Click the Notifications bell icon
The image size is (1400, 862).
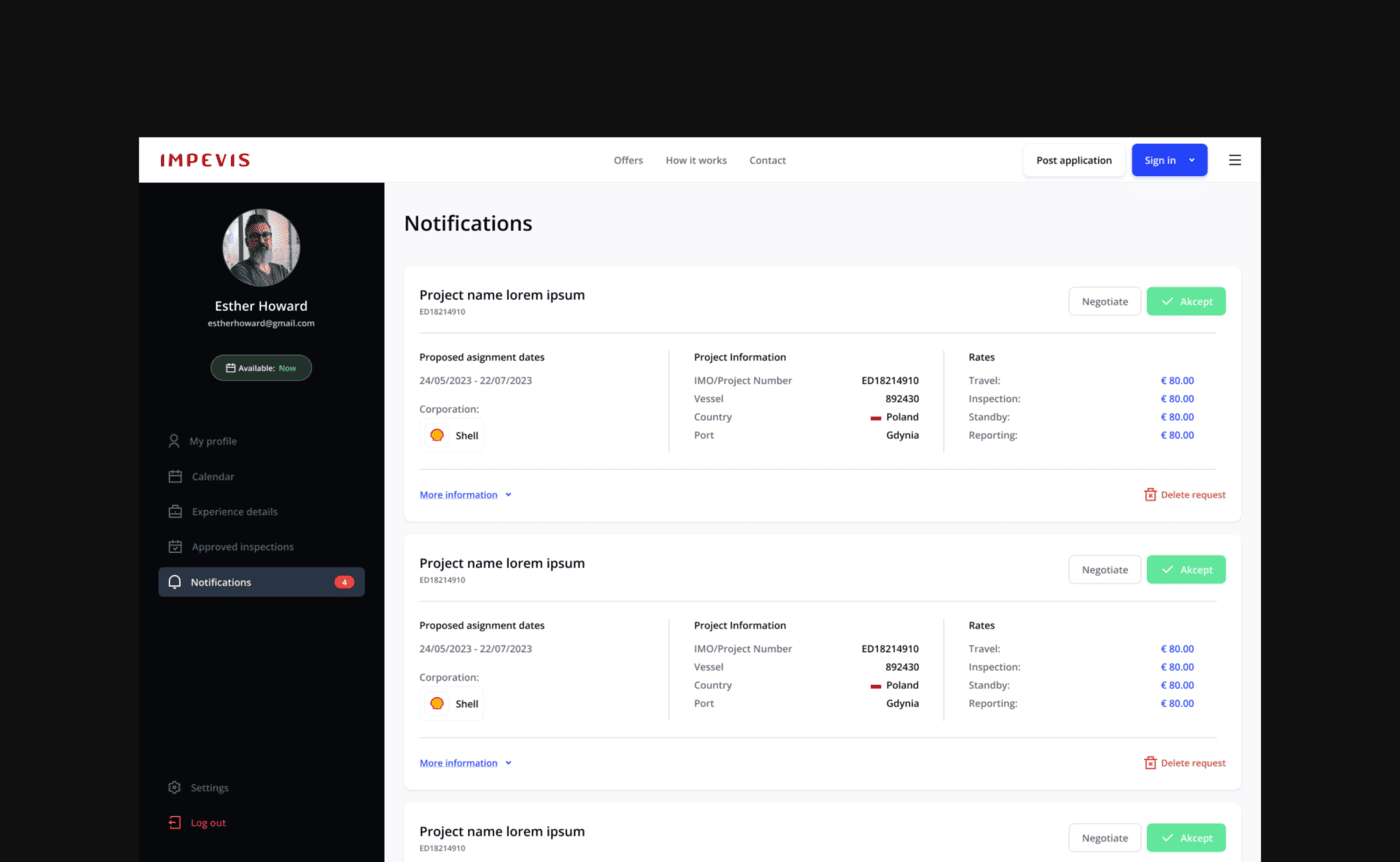pyautogui.click(x=175, y=582)
